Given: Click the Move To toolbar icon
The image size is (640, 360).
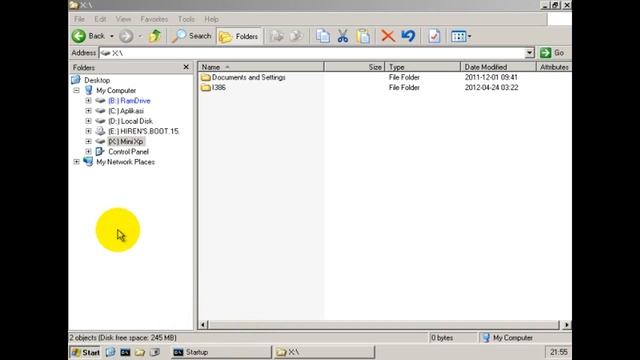Looking at the screenshot, I should (x=277, y=36).
